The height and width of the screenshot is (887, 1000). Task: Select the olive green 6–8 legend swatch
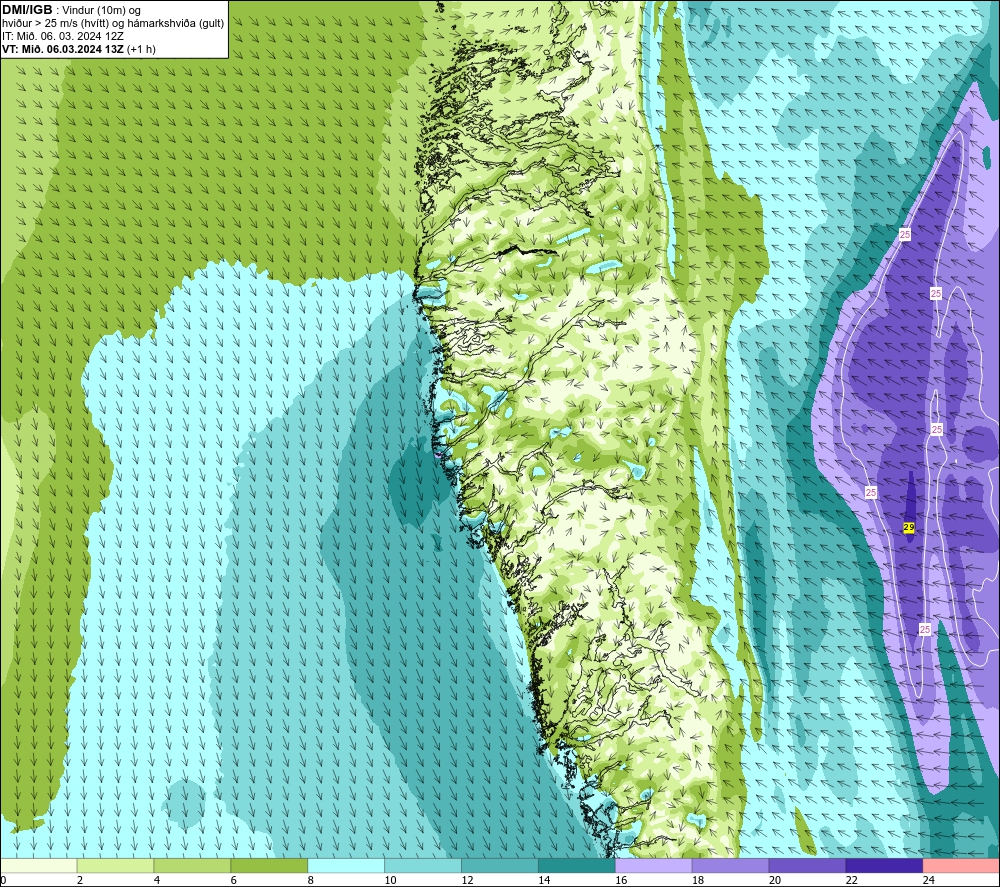click(269, 865)
